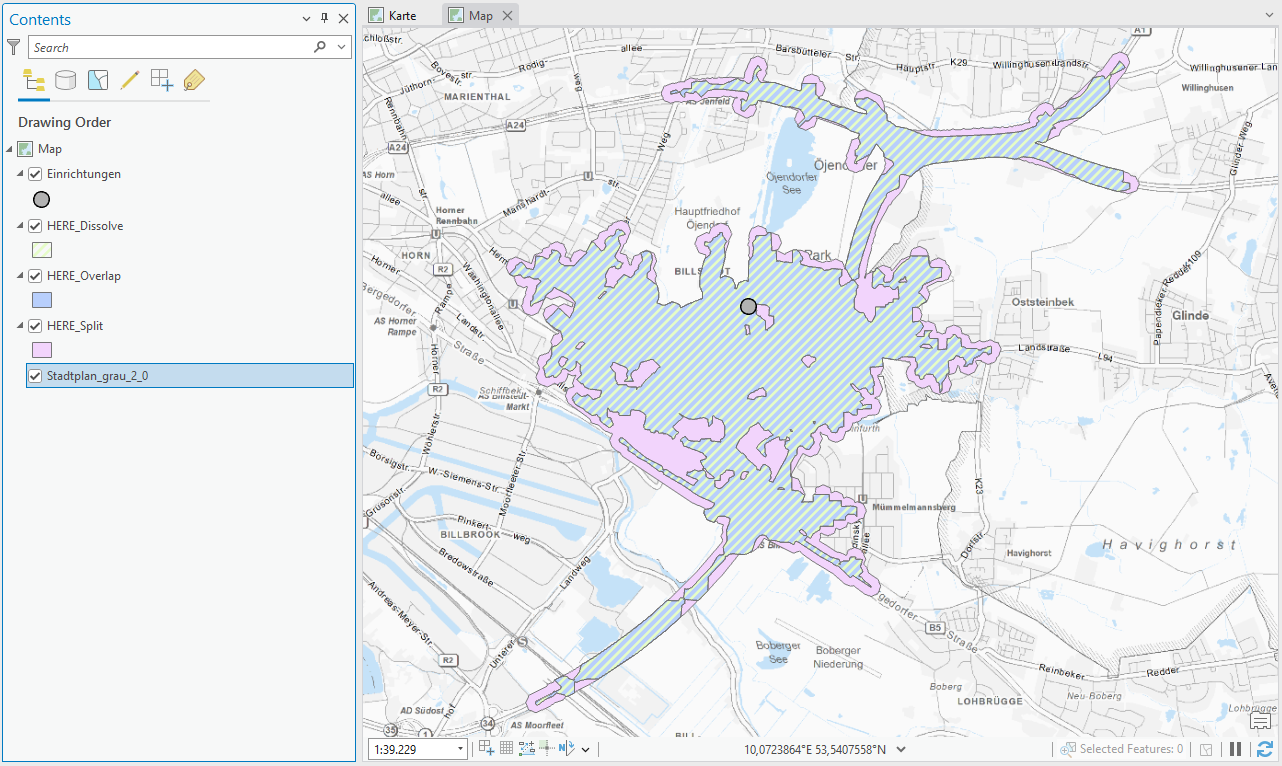The image size is (1282, 766).
Task: Switch to List By Snapping view
Action: tap(162, 80)
